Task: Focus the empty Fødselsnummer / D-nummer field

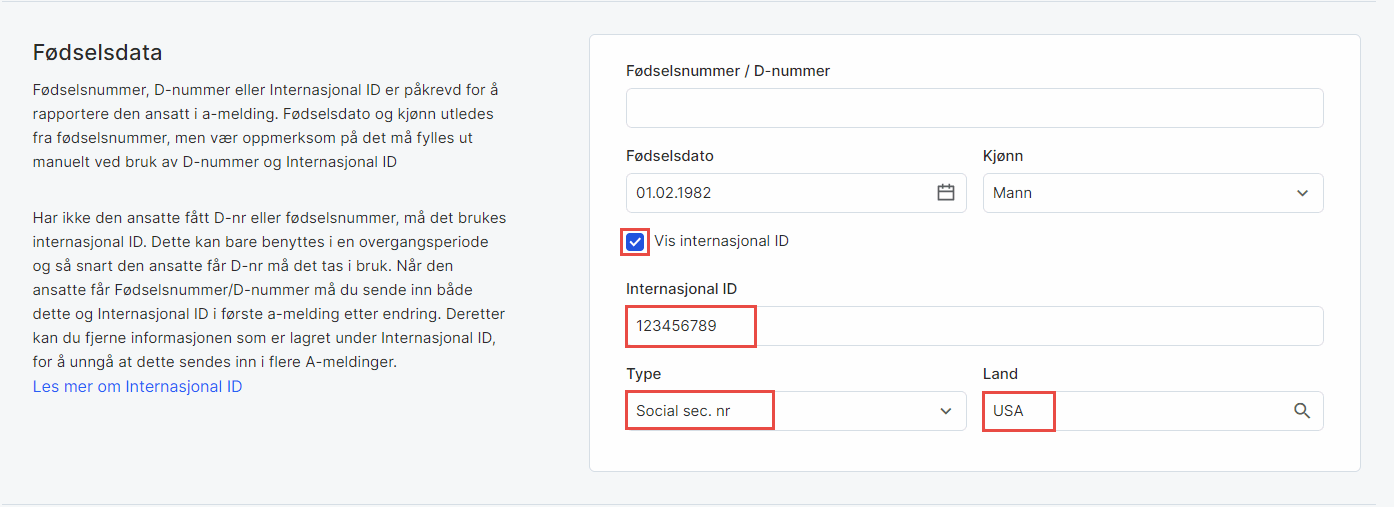Action: coord(974,108)
